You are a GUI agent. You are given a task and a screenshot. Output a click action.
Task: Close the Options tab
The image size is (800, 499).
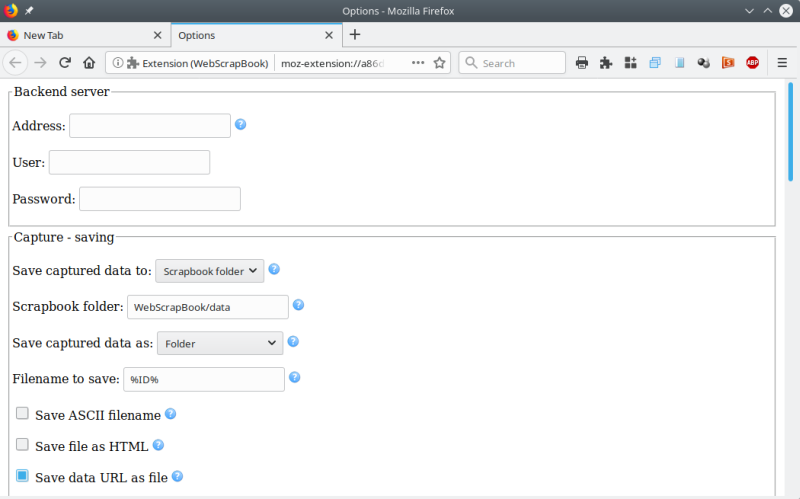(x=329, y=35)
